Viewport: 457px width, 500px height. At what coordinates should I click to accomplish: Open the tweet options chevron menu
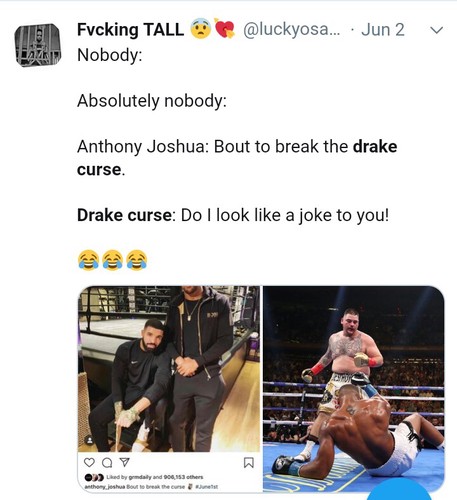pyautogui.click(x=437, y=30)
